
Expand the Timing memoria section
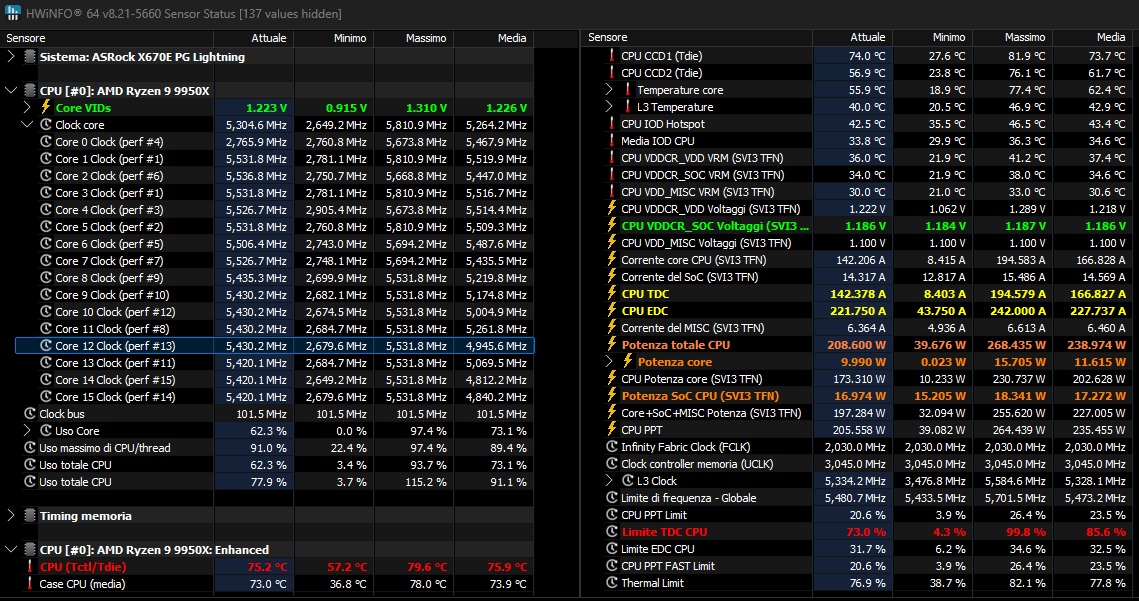(11, 516)
